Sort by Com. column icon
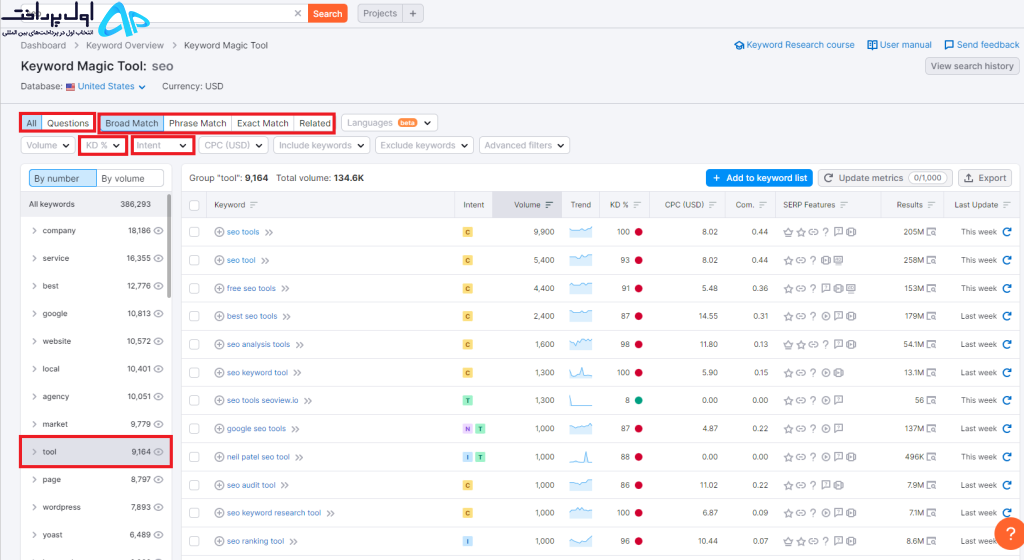 762,205
